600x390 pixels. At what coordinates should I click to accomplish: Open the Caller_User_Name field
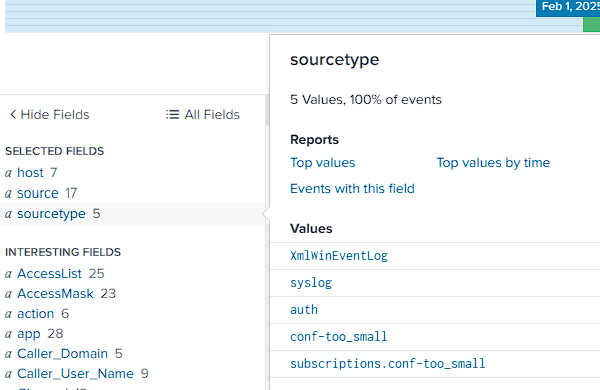pos(75,374)
